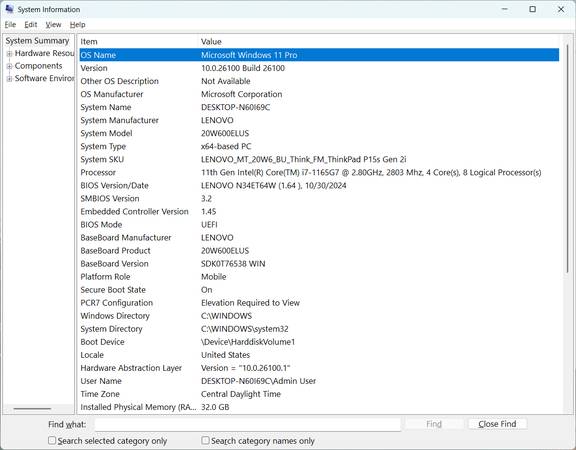576x450 pixels.
Task: Click the Find button
Action: coord(434,424)
